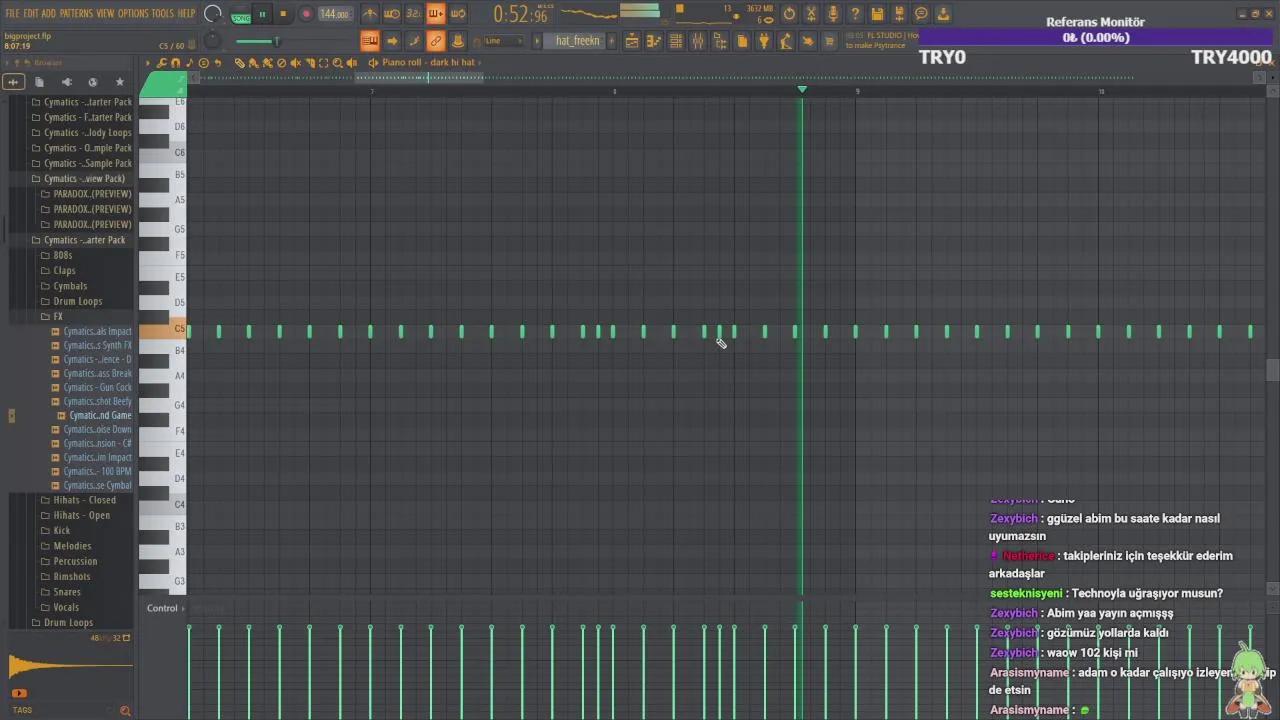Open the help question mark icon
The height and width of the screenshot is (720, 1280).
click(855, 14)
